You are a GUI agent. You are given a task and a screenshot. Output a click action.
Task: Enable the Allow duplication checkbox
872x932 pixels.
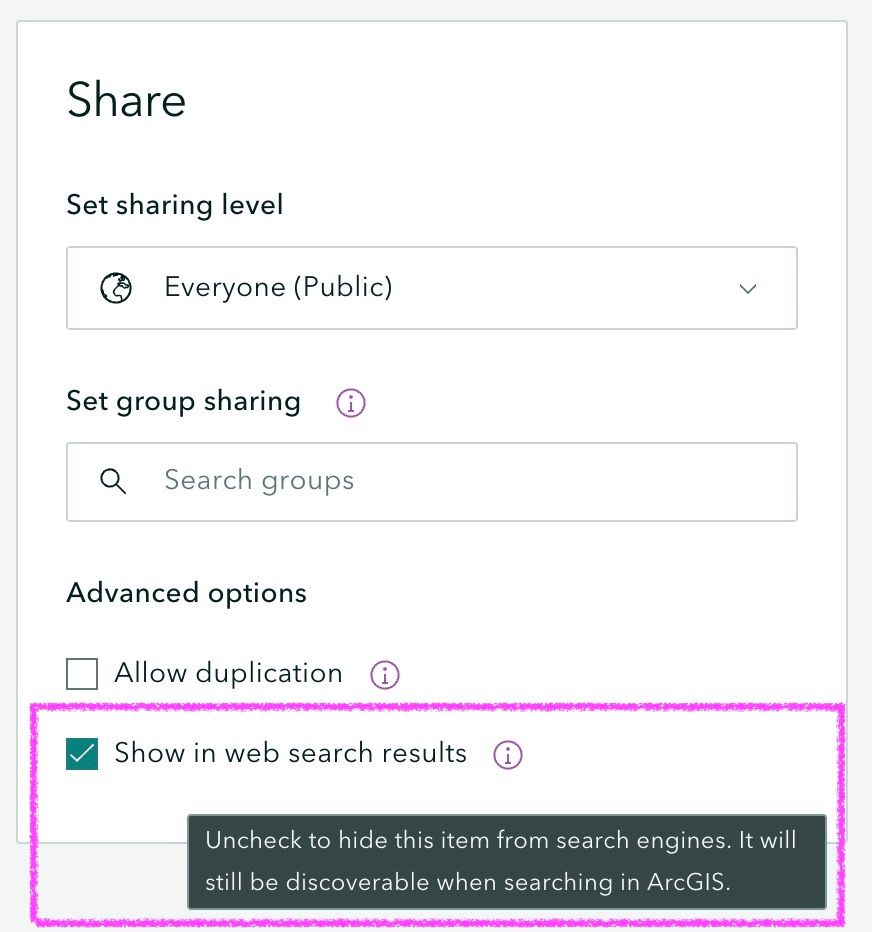[82, 674]
